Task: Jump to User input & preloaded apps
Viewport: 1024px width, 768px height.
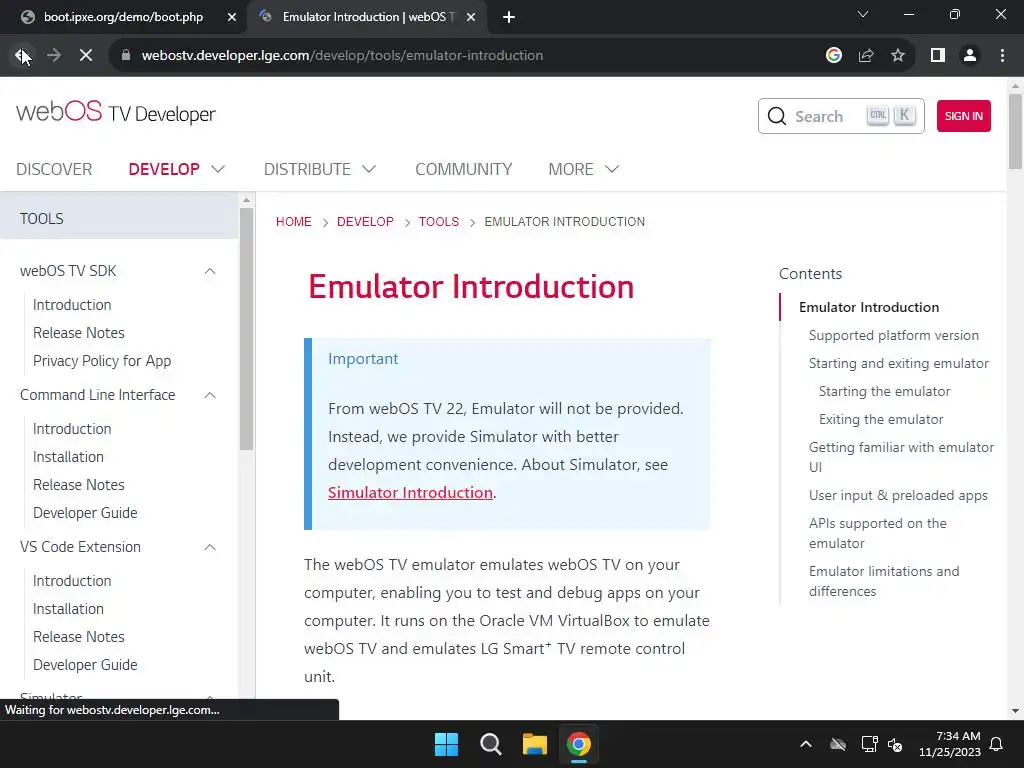Action: [898, 496]
